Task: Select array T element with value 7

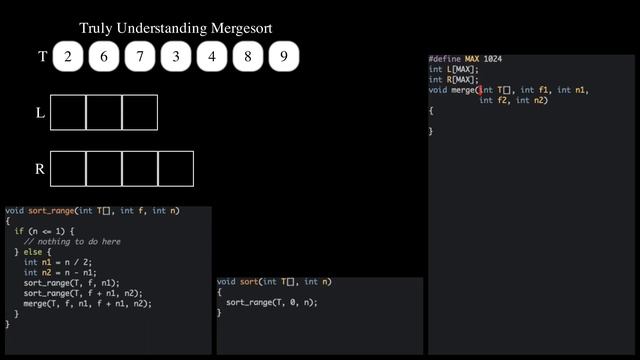Action: [140, 56]
